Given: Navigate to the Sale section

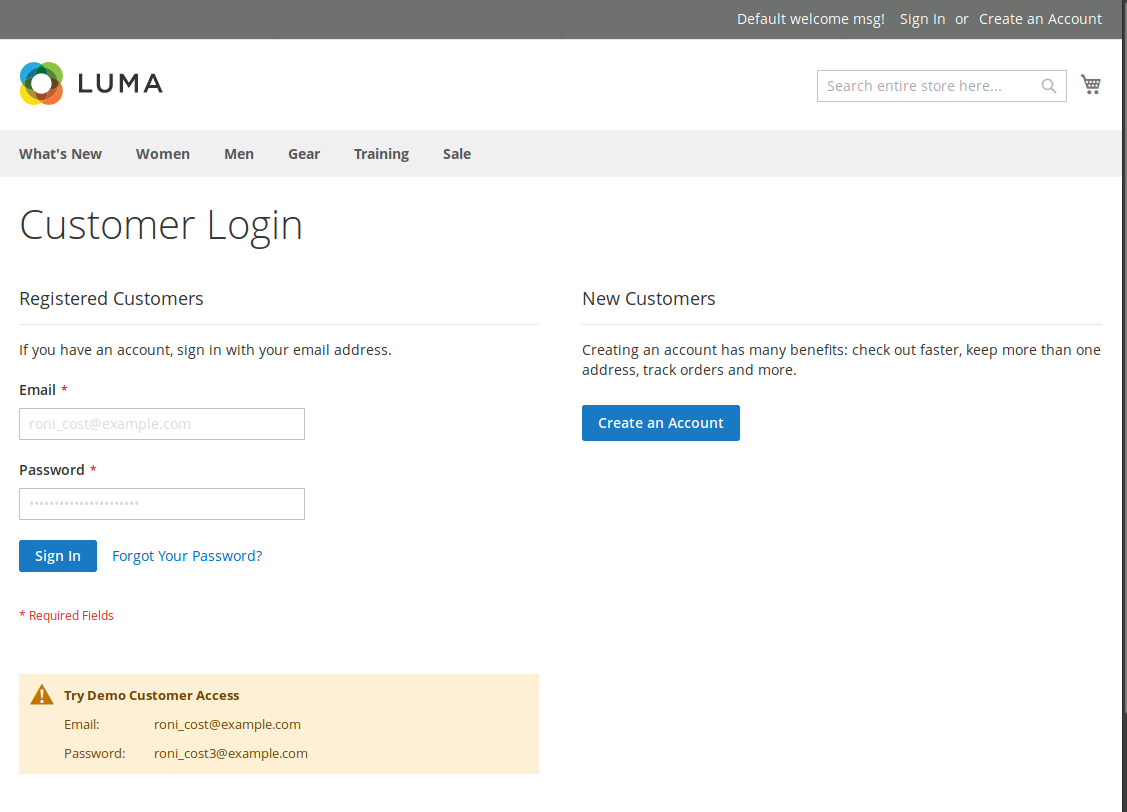Looking at the screenshot, I should [457, 154].
